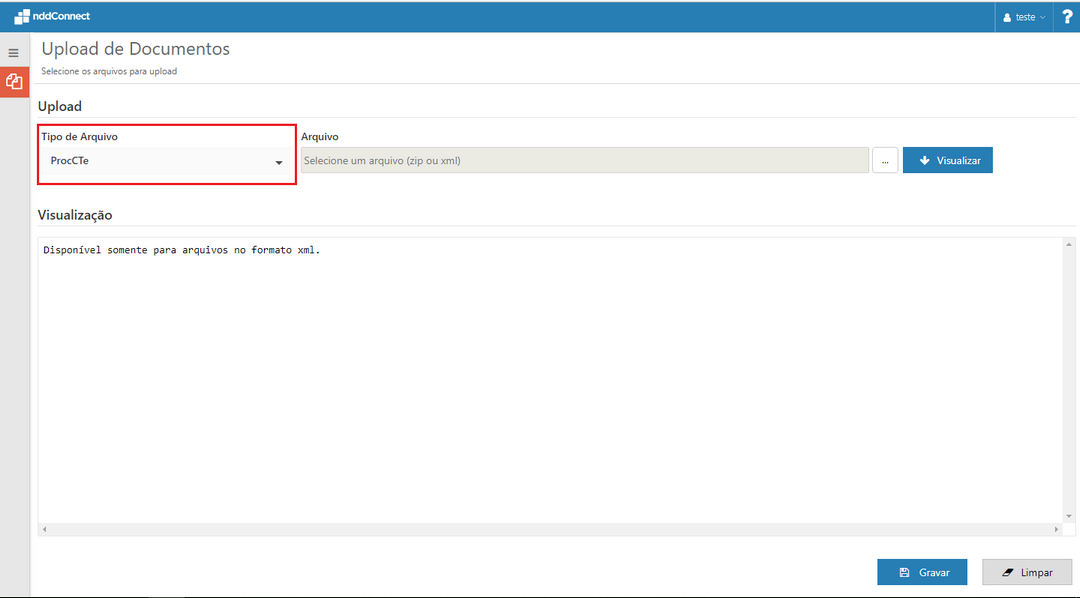Click the Visualizar button
Image resolution: width=1080 pixels, height=598 pixels.
948,161
